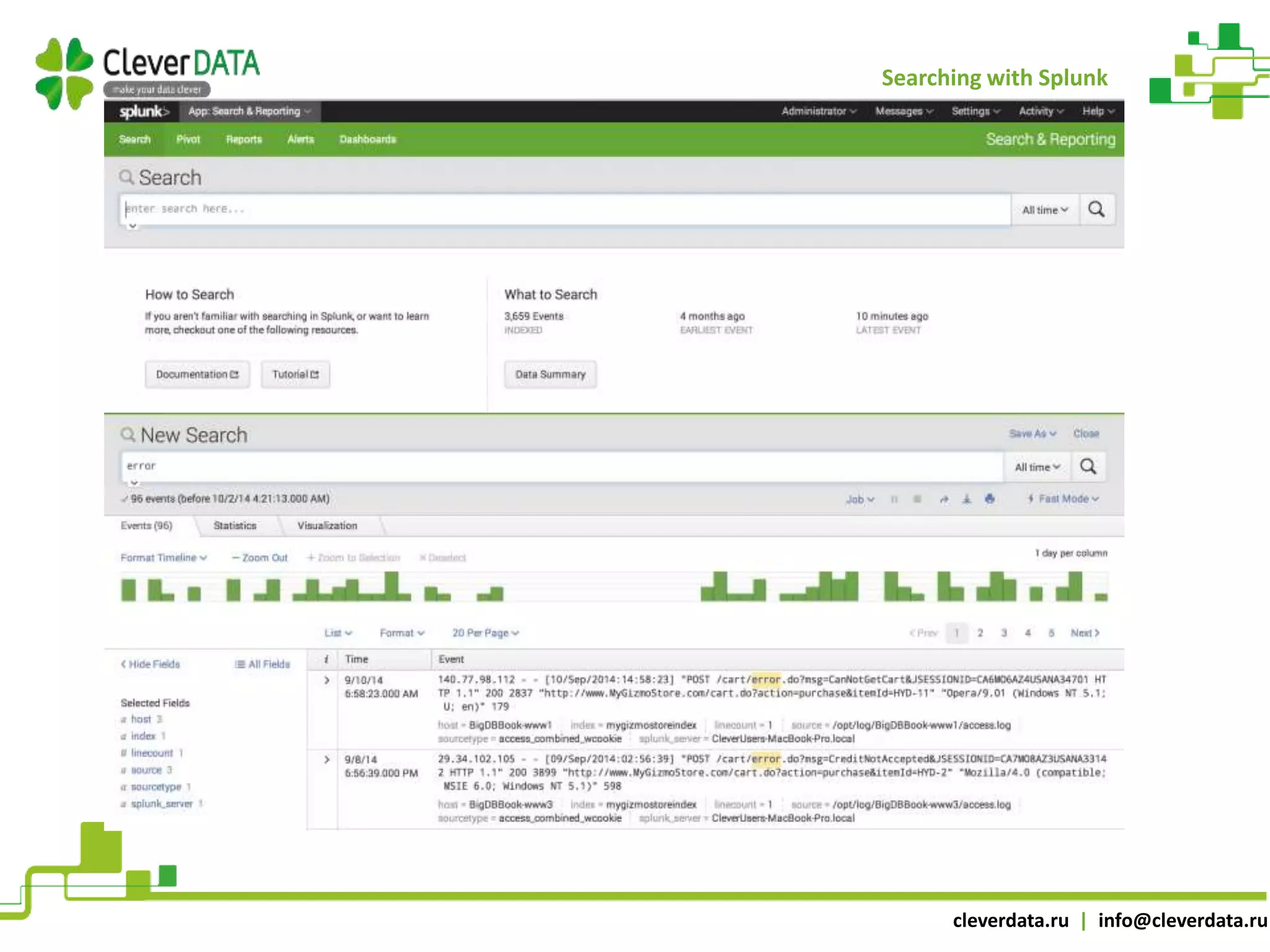Stop the search job
This screenshot has height=952, width=1270.
917,499
